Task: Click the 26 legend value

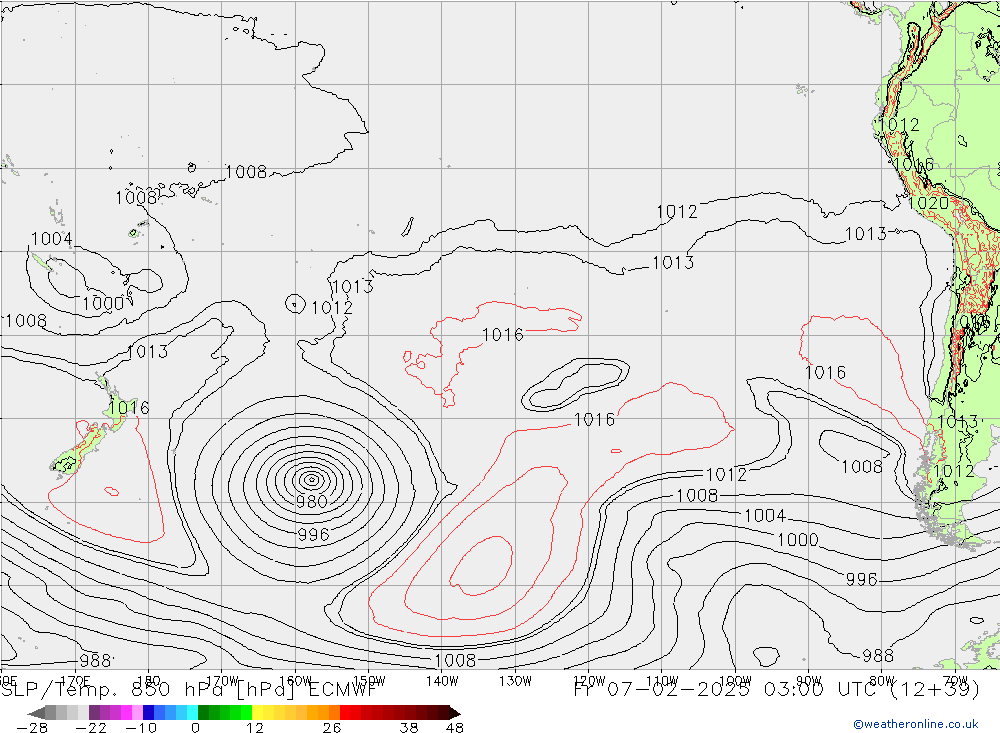Action: [x=332, y=727]
